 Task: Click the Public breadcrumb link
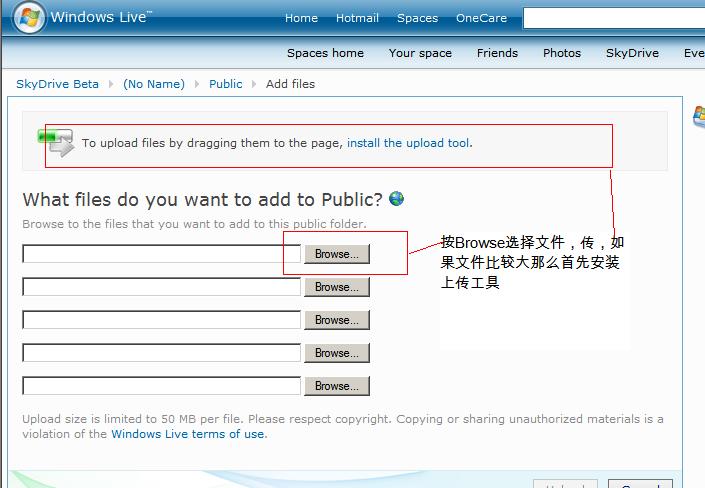[x=226, y=84]
